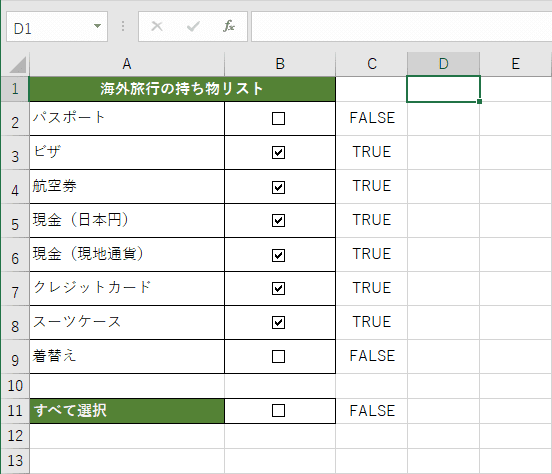
Task: Click cell C7 showing TRUE
Action: pos(372,288)
